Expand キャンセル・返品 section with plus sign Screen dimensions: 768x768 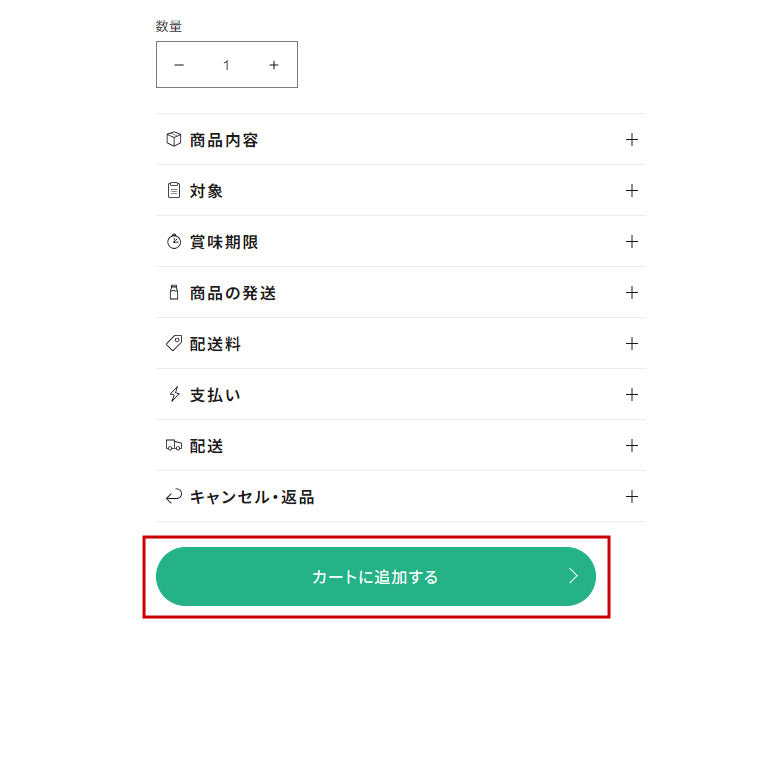coord(631,497)
